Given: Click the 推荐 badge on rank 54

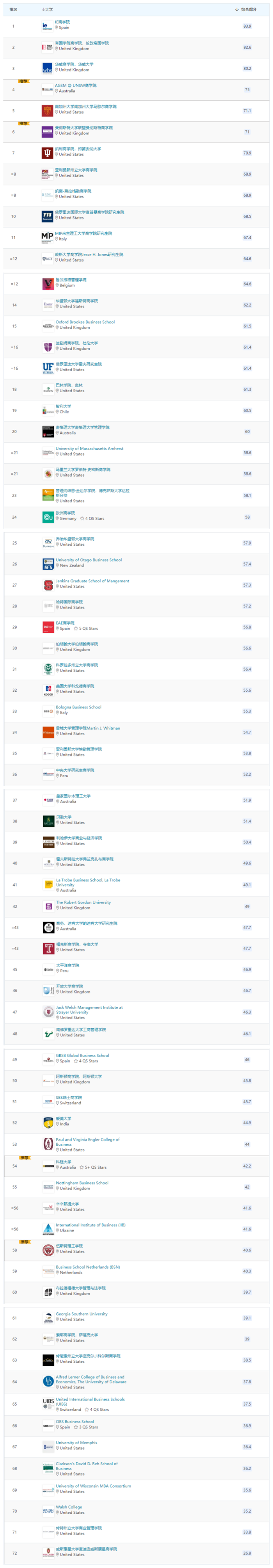Looking at the screenshot, I should click(x=24, y=1157).
